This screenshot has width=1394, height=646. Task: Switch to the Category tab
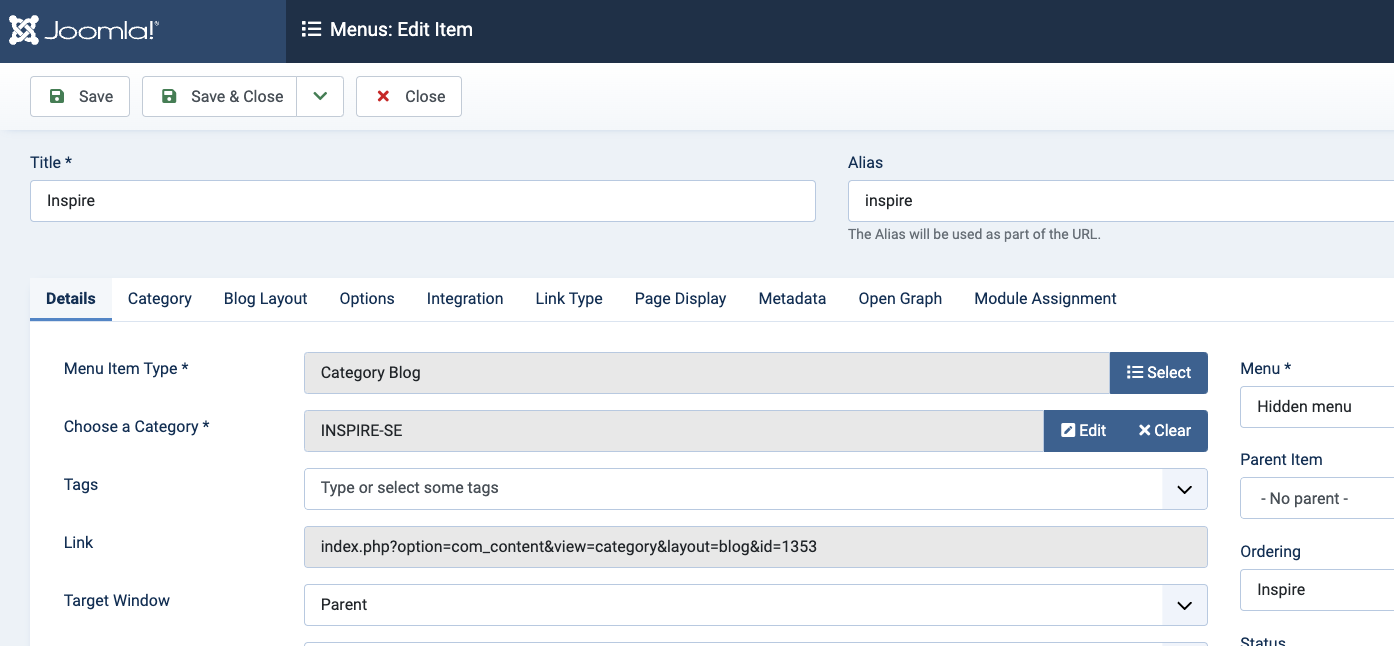[160, 299]
